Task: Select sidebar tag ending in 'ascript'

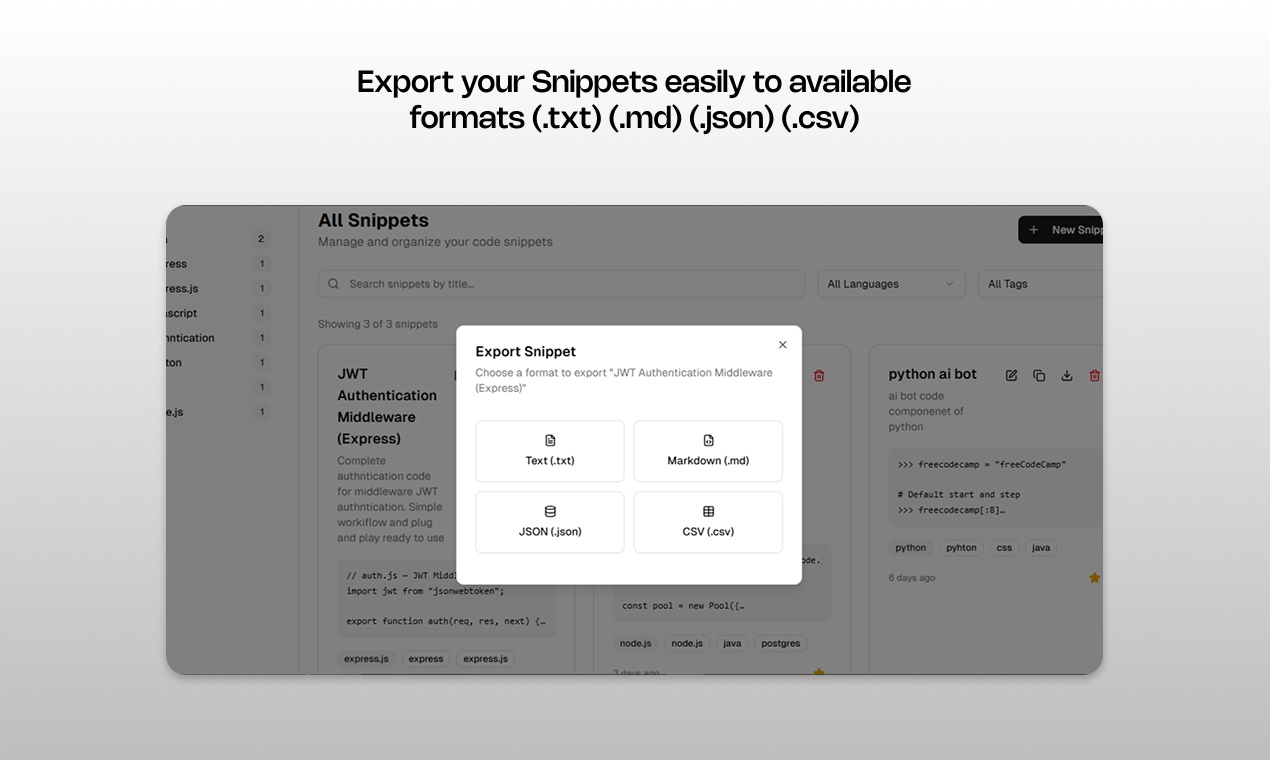Action: [x=182, y=313]
